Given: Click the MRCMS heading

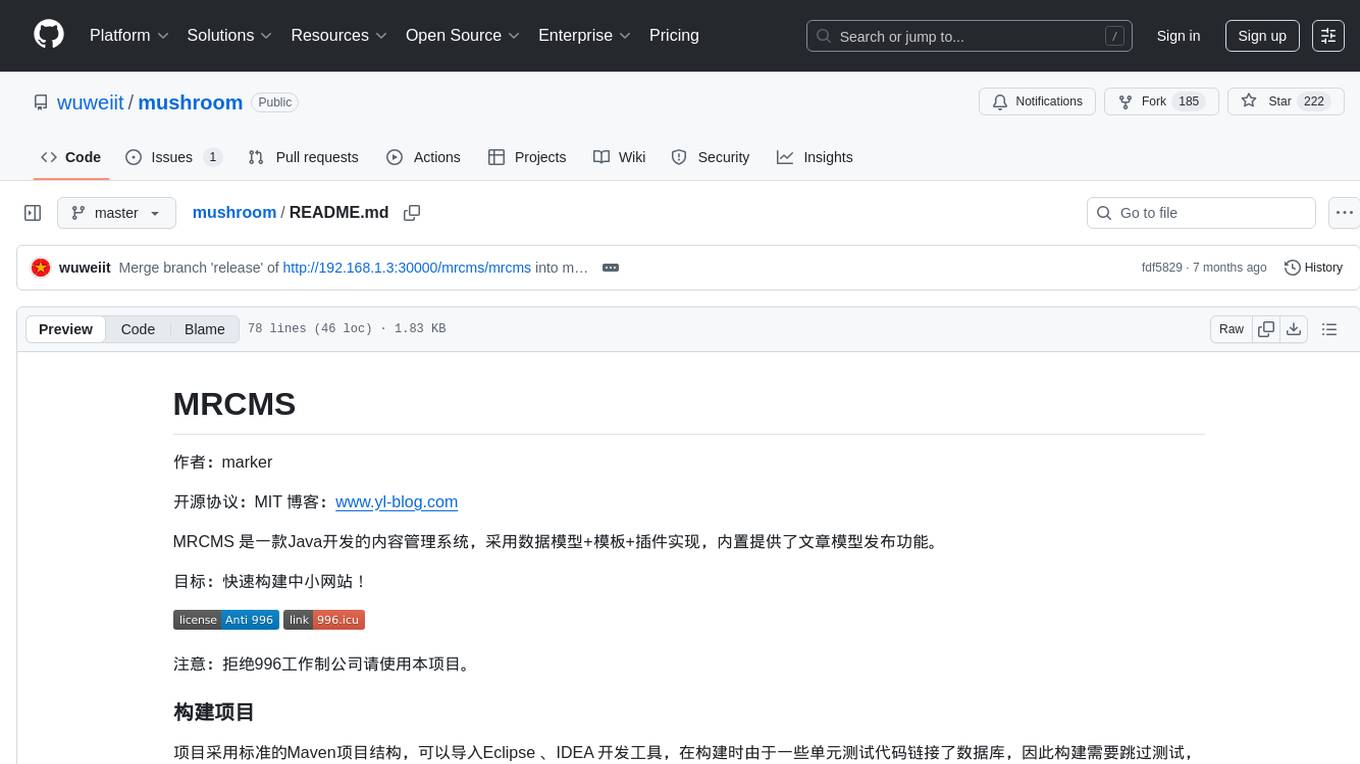Looking at the screenshot, I should 234,404.
